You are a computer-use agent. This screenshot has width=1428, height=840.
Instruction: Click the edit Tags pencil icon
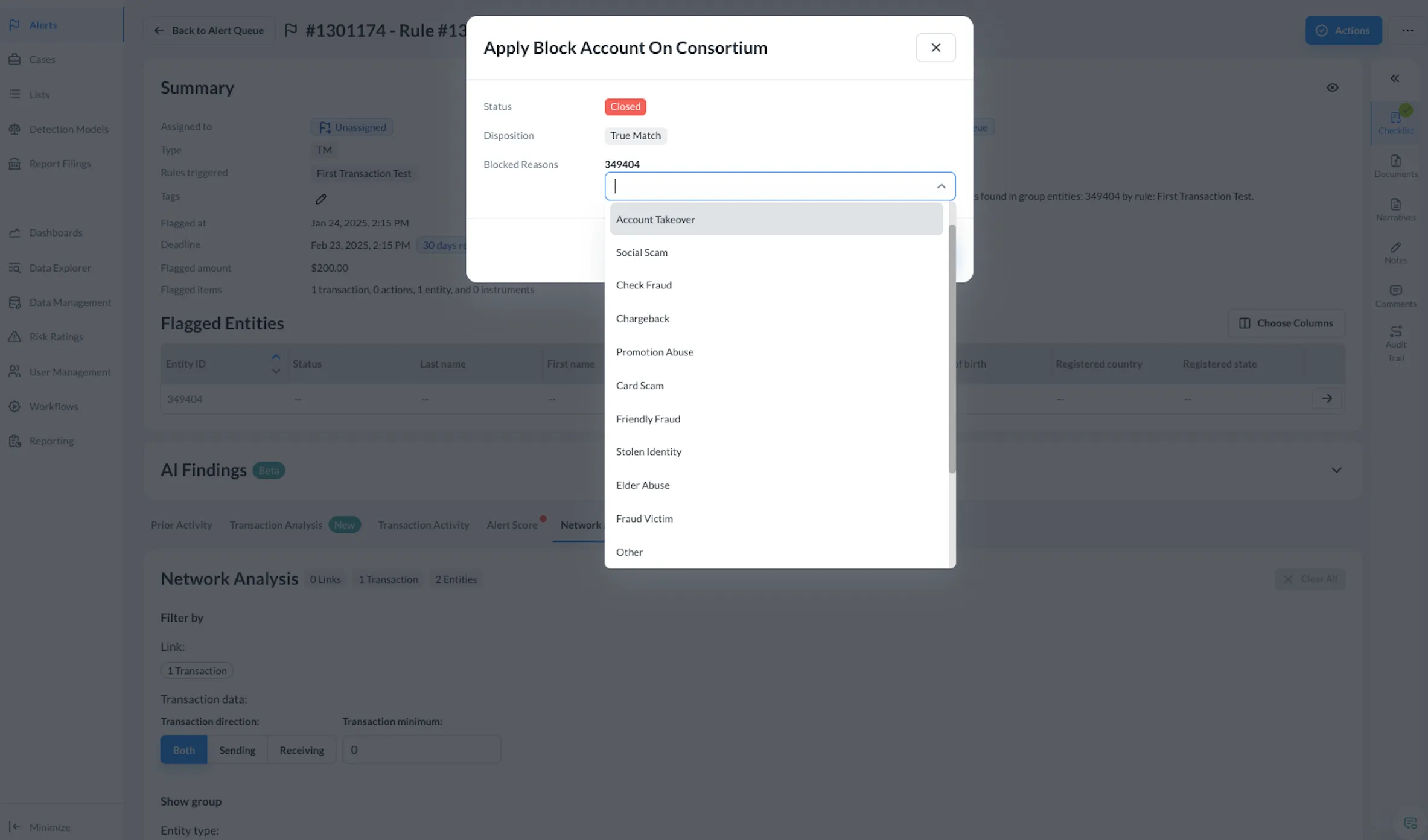pyautogui.click(x=320, y=199)
